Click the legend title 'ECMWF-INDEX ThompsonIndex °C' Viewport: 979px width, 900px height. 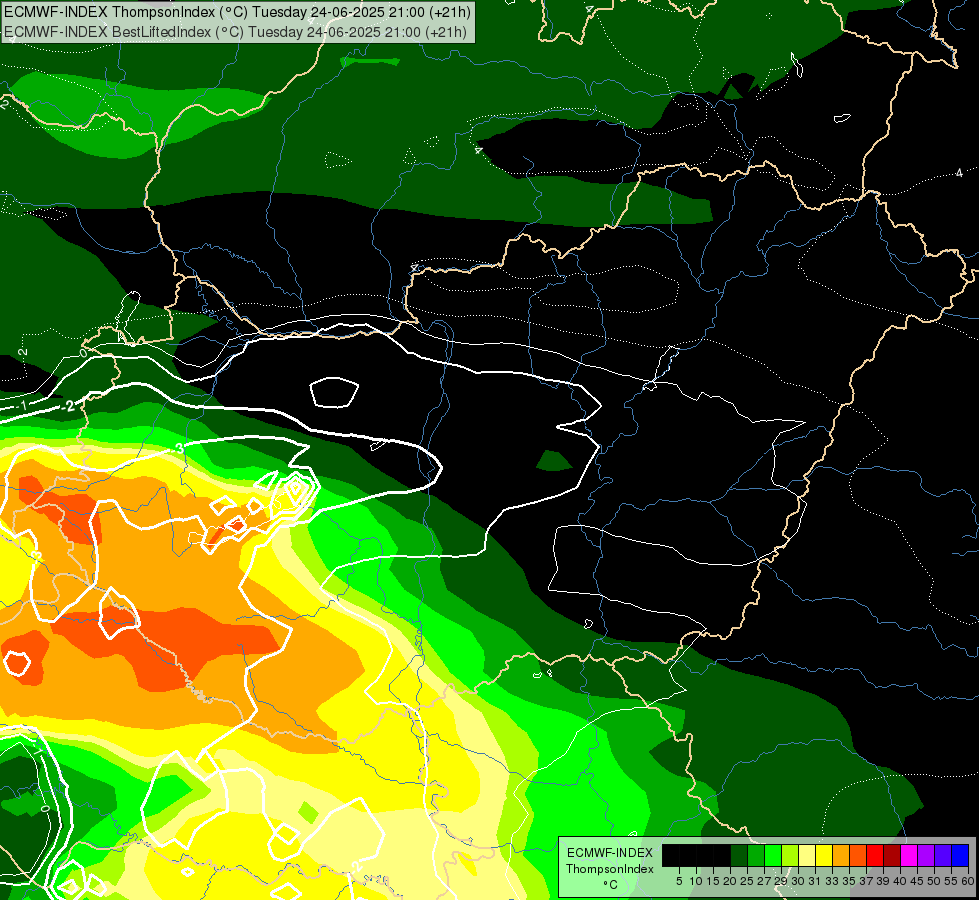[610, 869]
